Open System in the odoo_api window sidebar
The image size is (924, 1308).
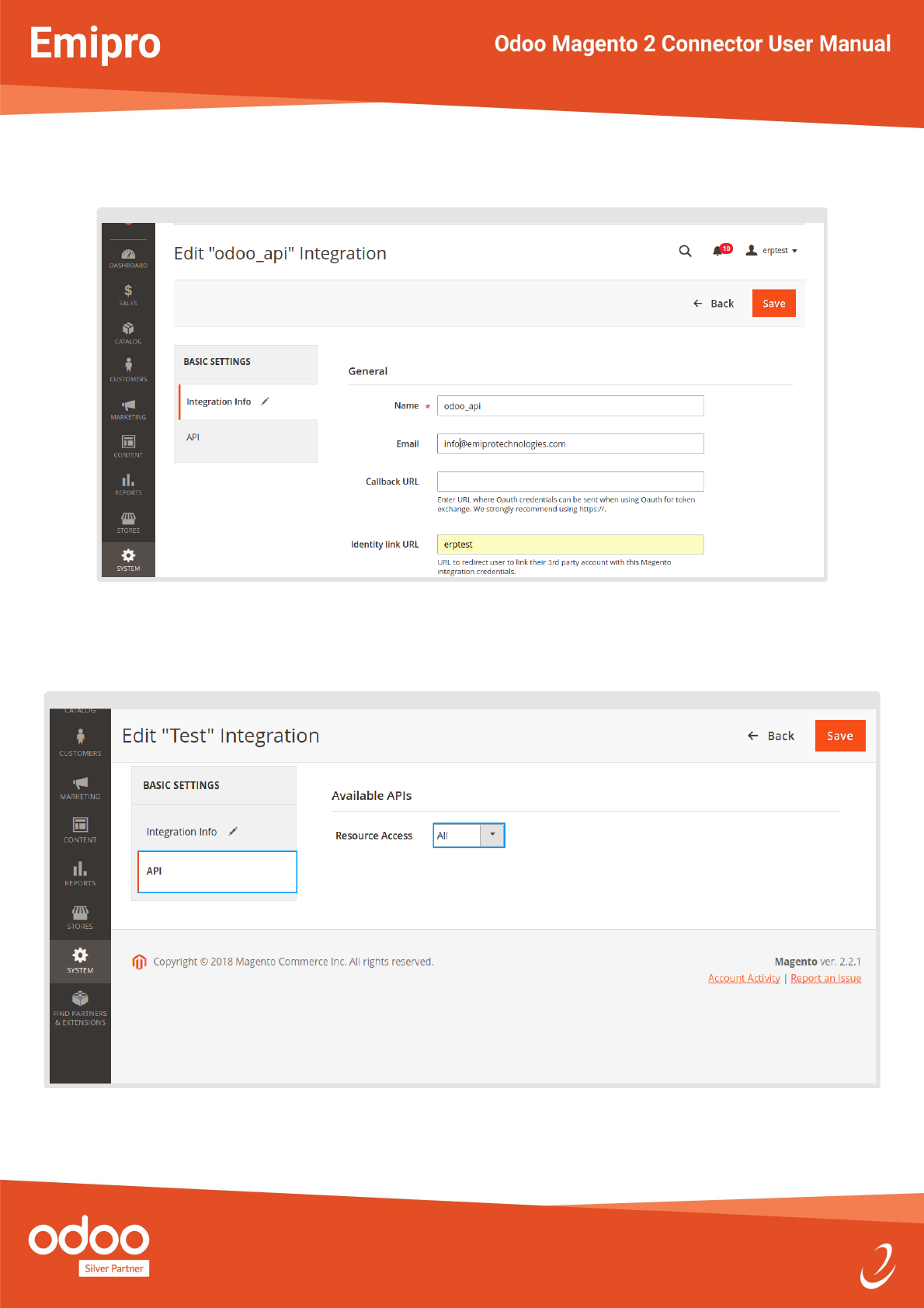[128, 559]
